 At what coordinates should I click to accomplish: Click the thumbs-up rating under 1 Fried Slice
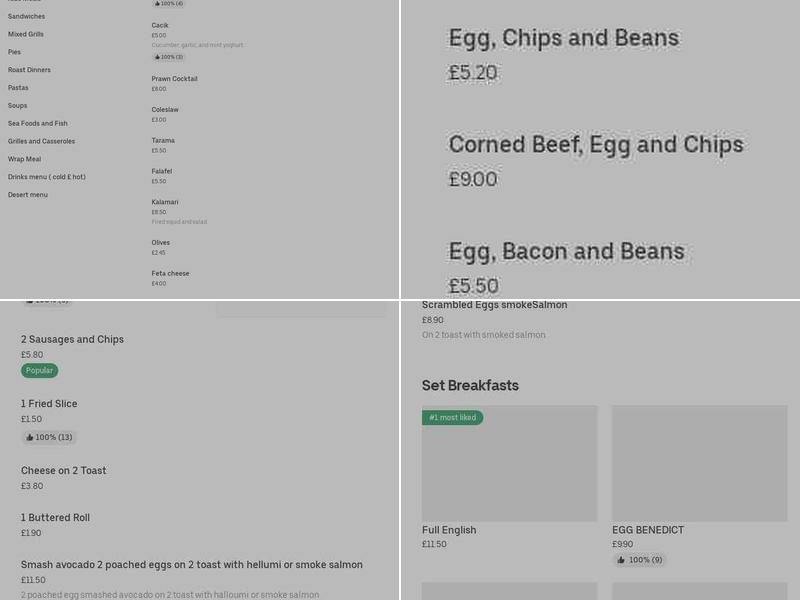click(49, 437)
